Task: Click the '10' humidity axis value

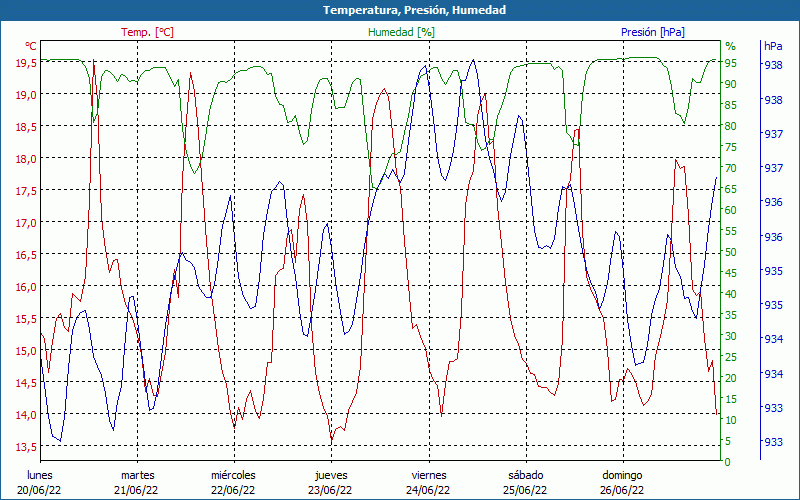Action: (x=731, y=420)
